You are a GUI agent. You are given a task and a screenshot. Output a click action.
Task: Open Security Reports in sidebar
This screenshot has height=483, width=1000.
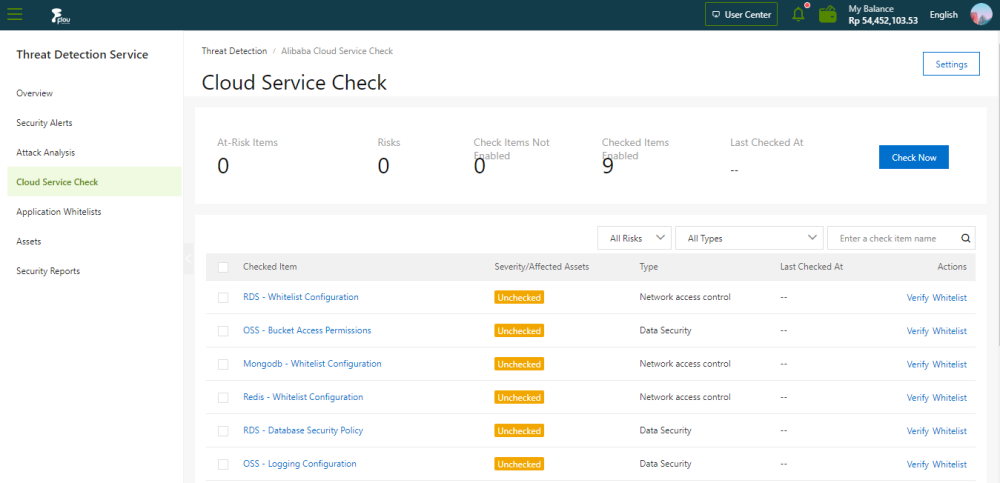pos(48,271)
